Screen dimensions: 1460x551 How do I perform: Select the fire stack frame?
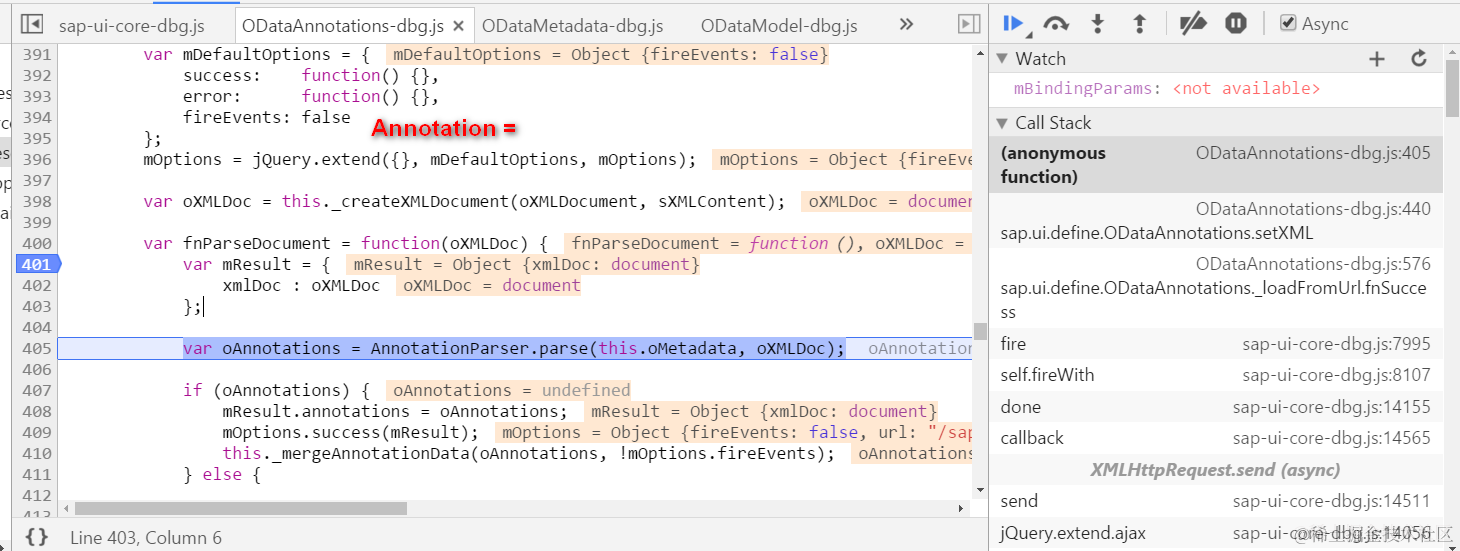tap(1216, 344)
